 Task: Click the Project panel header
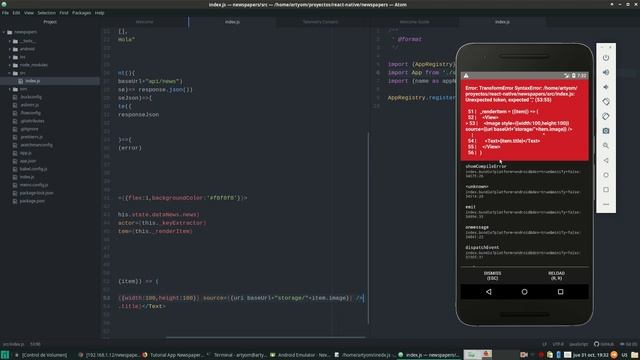[50, 22]
